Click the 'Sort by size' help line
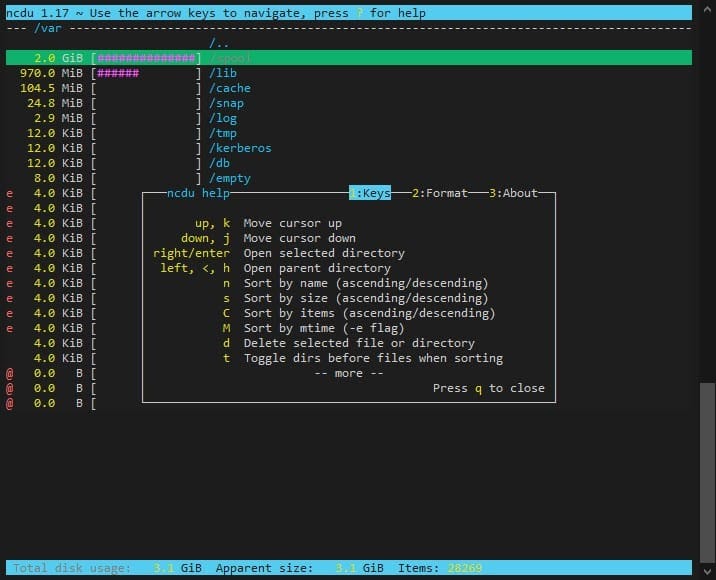 tap(365, 298)
